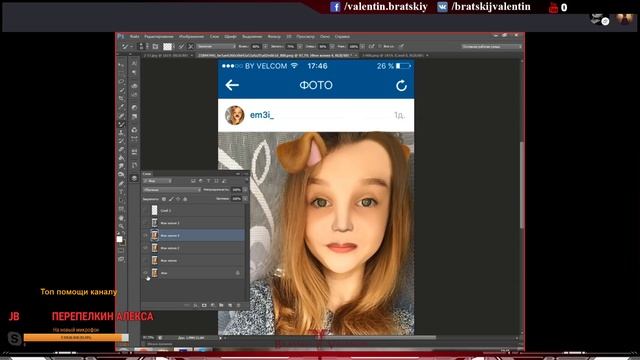Select the Quick Selection tool
Image resolution: width=640 pixels, height=360 pixels.
click(121, 90)
